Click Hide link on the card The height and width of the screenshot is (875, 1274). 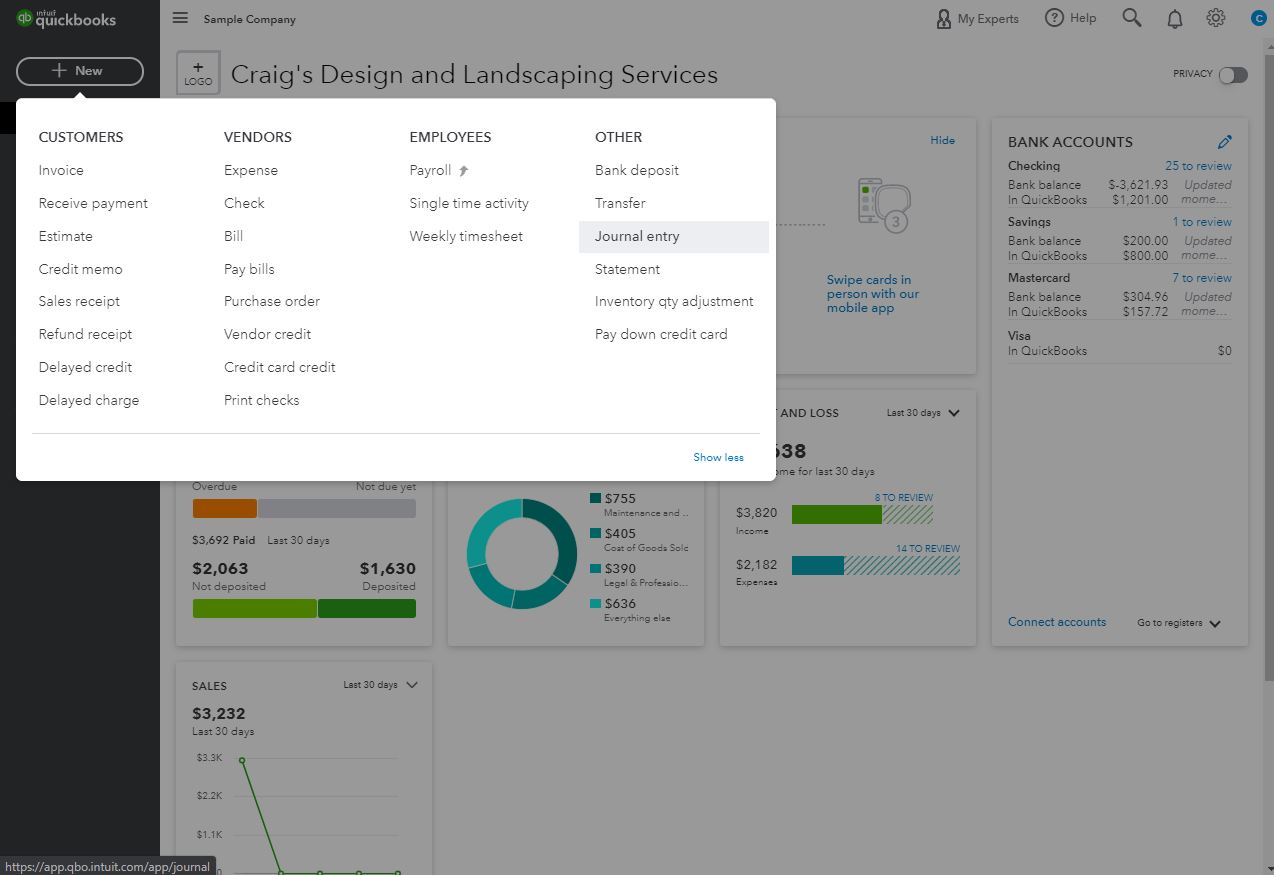coord(943,140)
